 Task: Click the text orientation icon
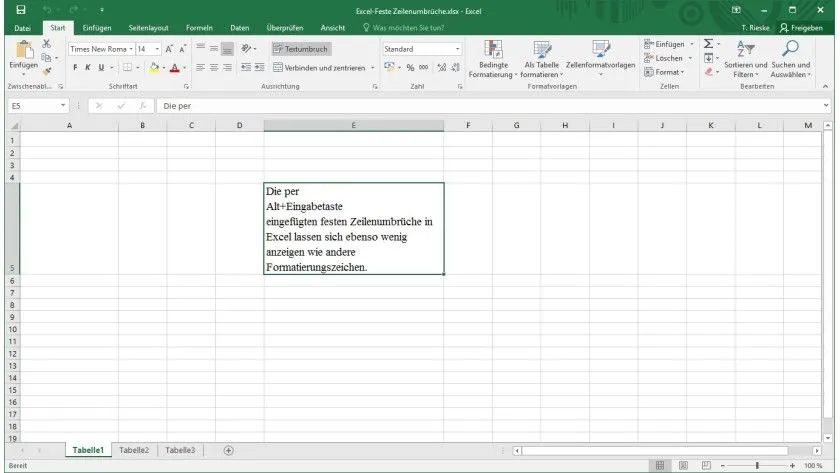point(246,49)
